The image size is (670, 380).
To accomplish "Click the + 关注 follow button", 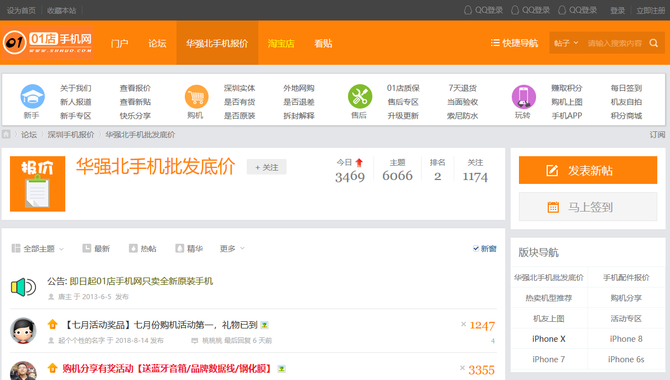I will pyautogui.click(x=267, y=167).
